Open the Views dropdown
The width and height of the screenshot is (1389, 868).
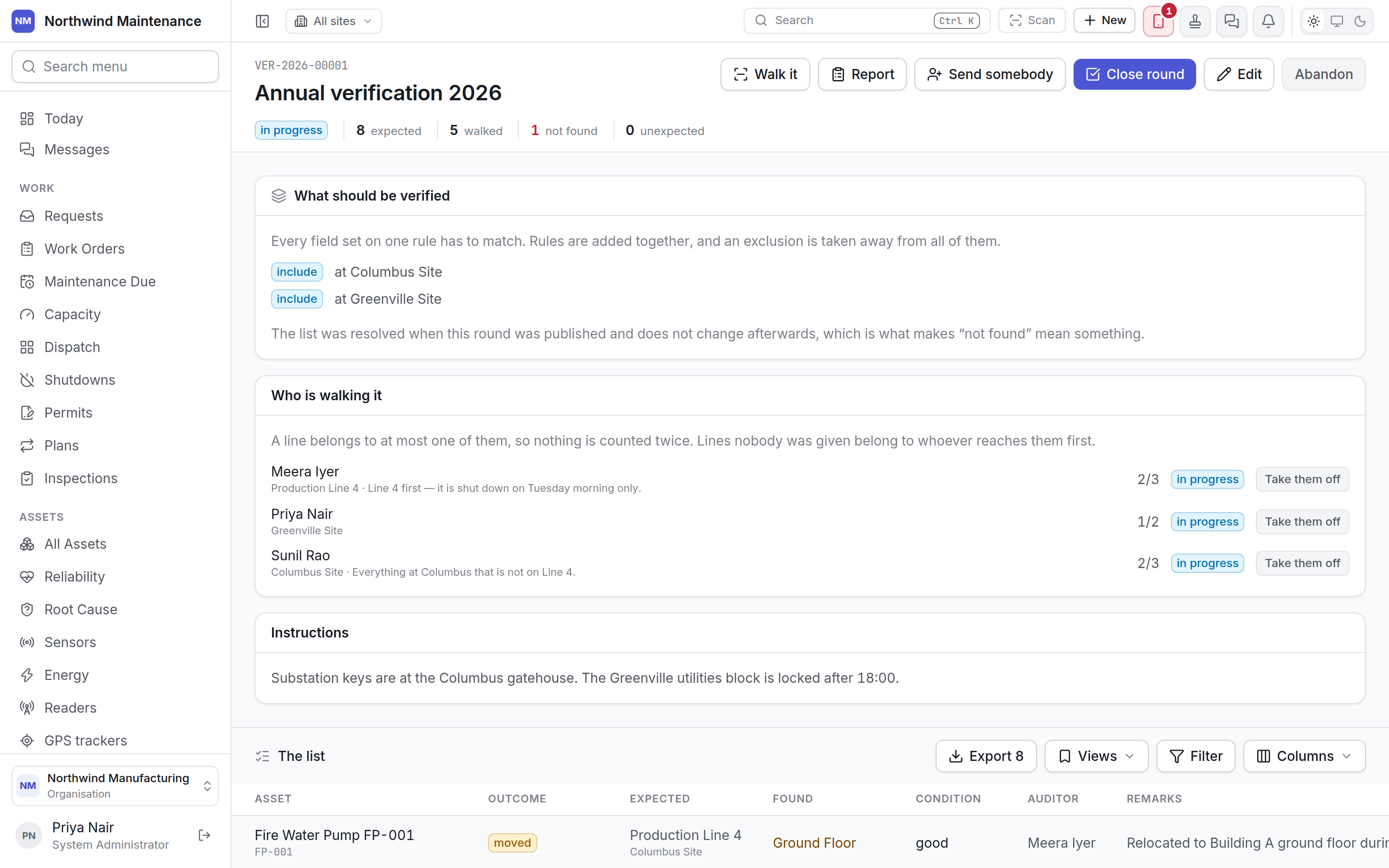pos(1096,756)
